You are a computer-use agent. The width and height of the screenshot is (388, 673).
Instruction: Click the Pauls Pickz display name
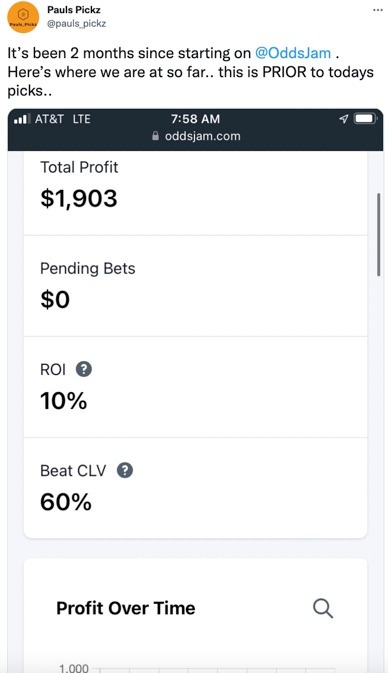[73, 9]
